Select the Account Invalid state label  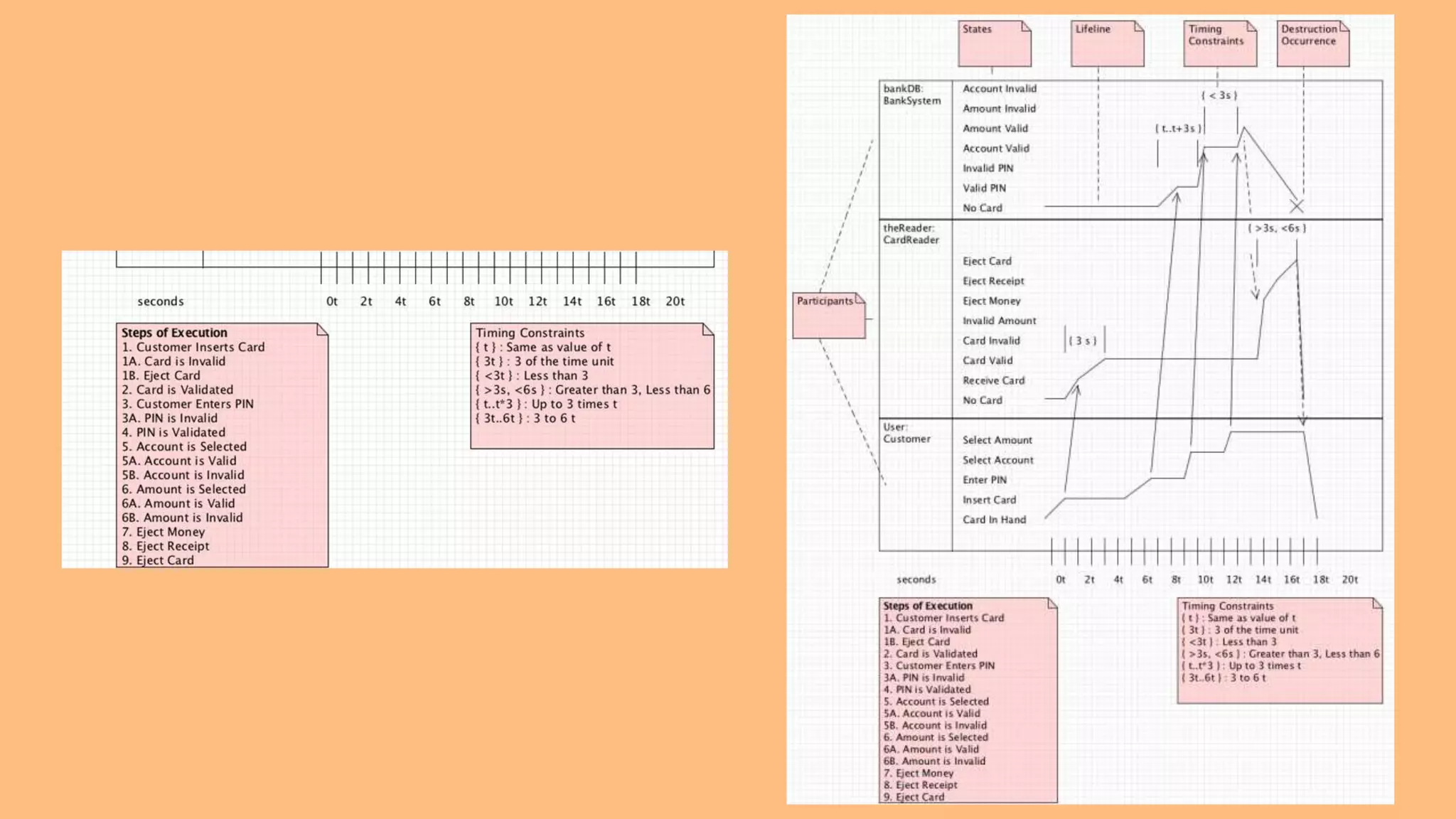(x=999, y=89)
